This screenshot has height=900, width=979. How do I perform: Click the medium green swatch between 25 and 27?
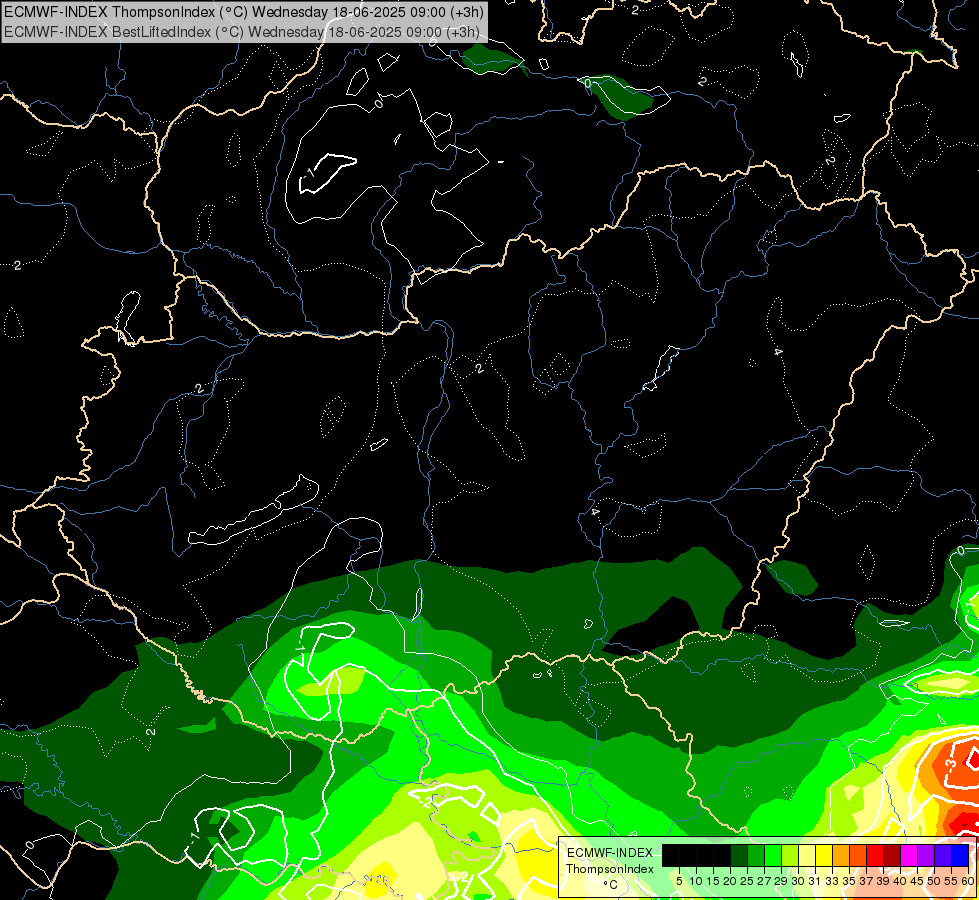point(755,855)
